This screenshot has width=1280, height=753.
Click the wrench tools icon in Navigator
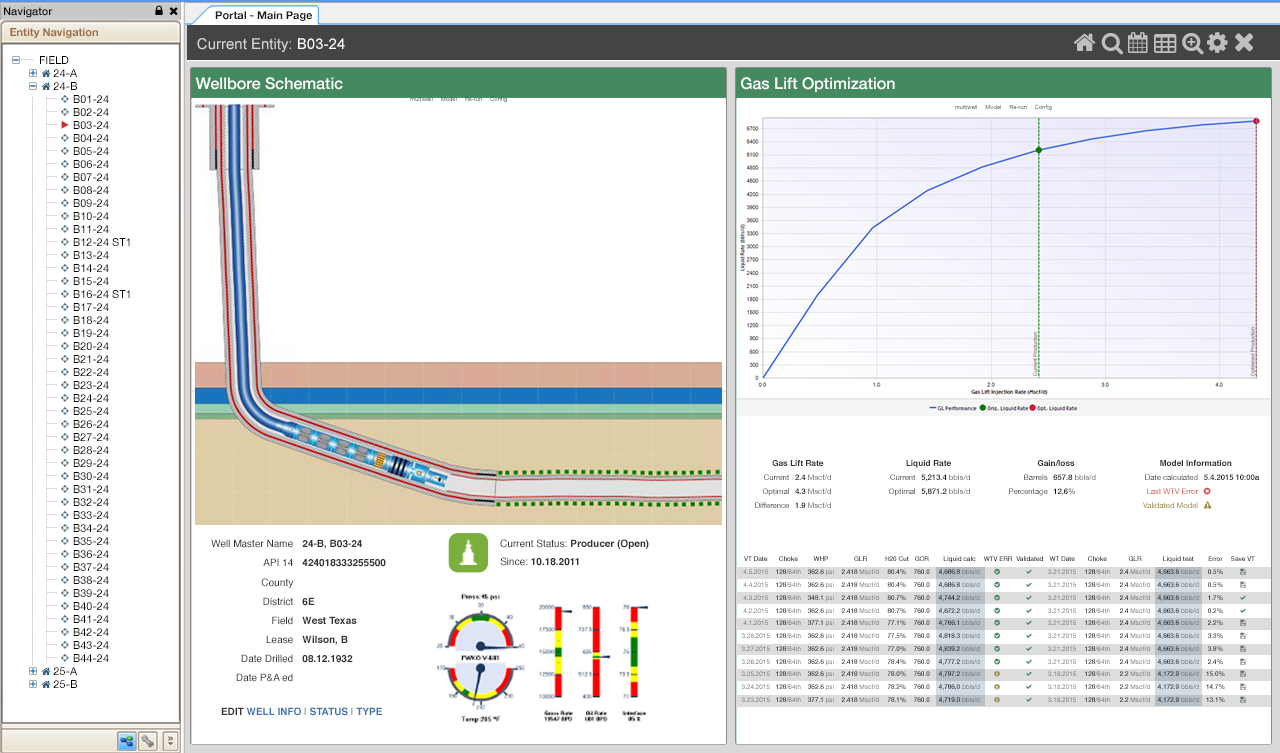coord(148,741)
